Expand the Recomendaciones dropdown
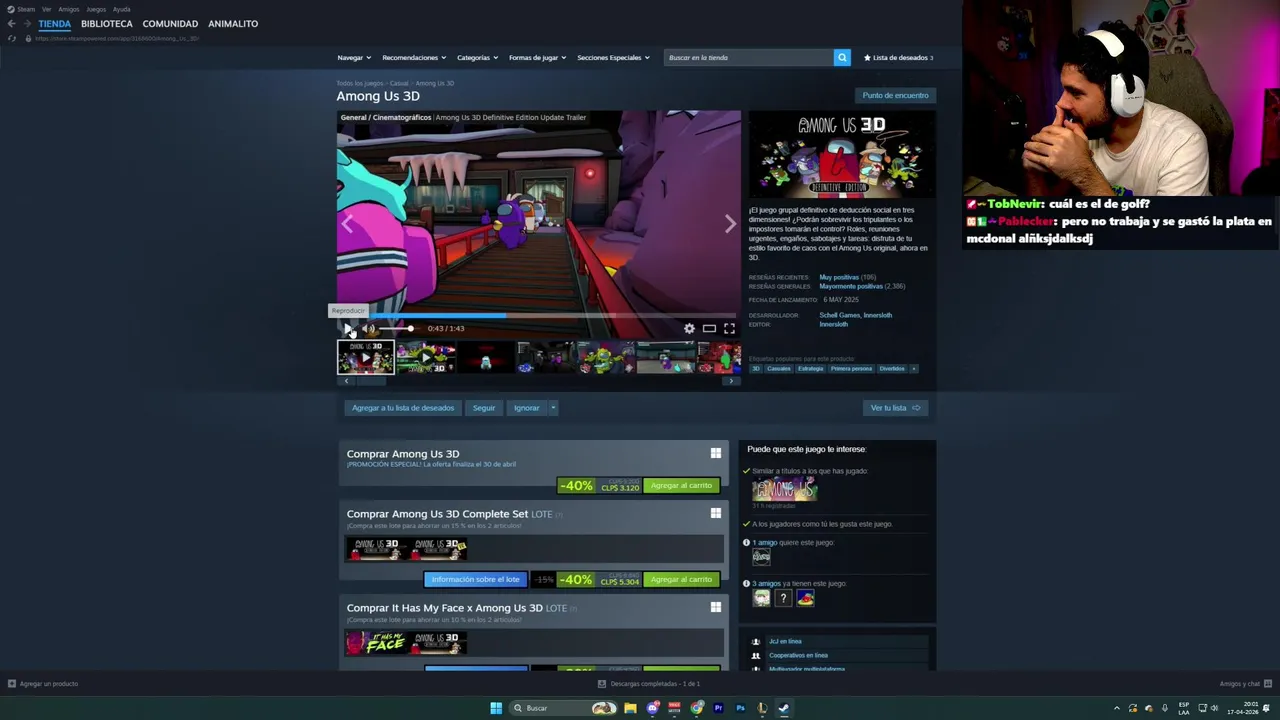1280x720 pixels. [414, 57]
